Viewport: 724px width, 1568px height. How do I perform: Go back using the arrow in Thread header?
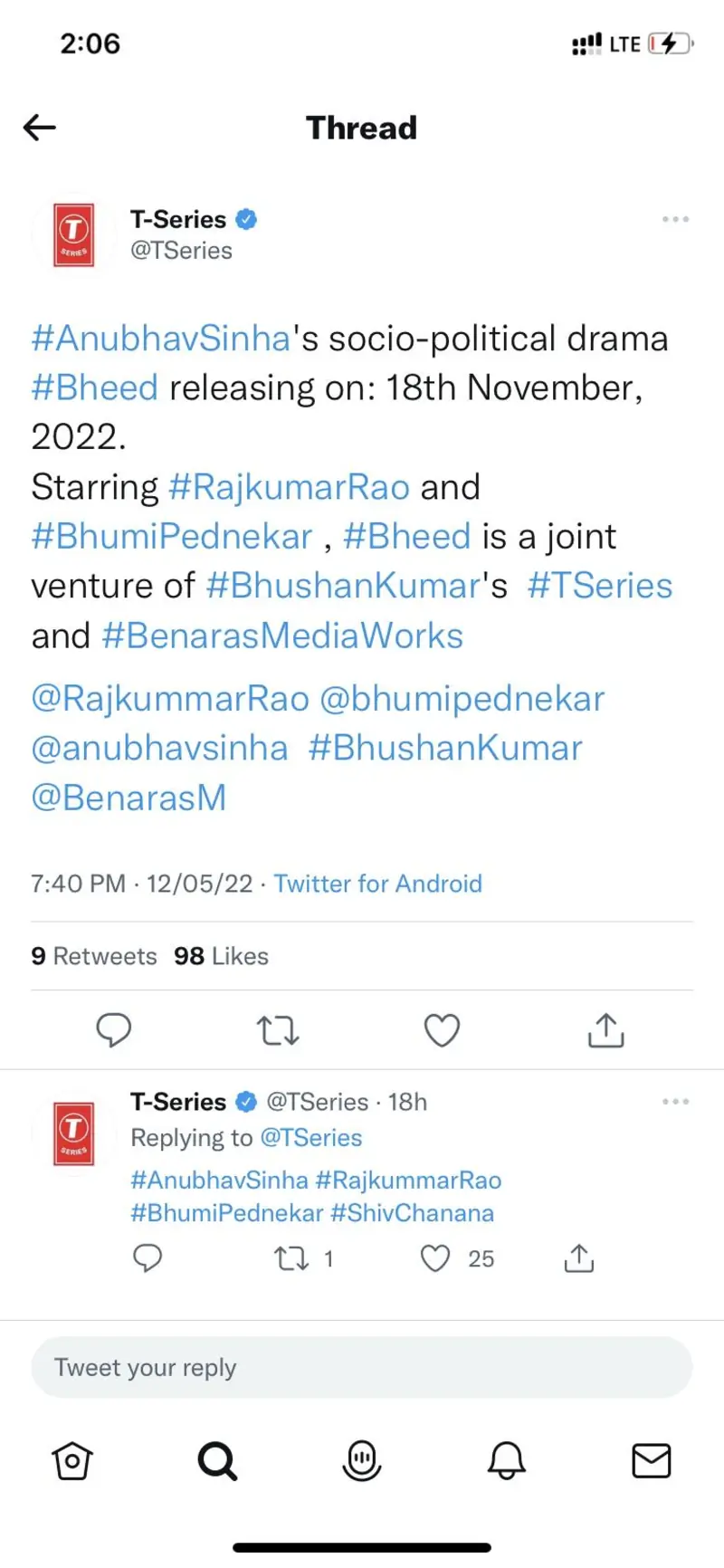click(39, 128)
